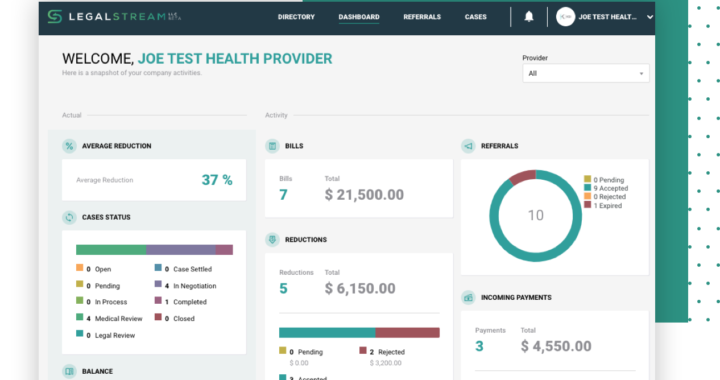The image size is (720, 380).
Task: Click the $ 4,550.00 payments total
Action: tap(556, 346)
